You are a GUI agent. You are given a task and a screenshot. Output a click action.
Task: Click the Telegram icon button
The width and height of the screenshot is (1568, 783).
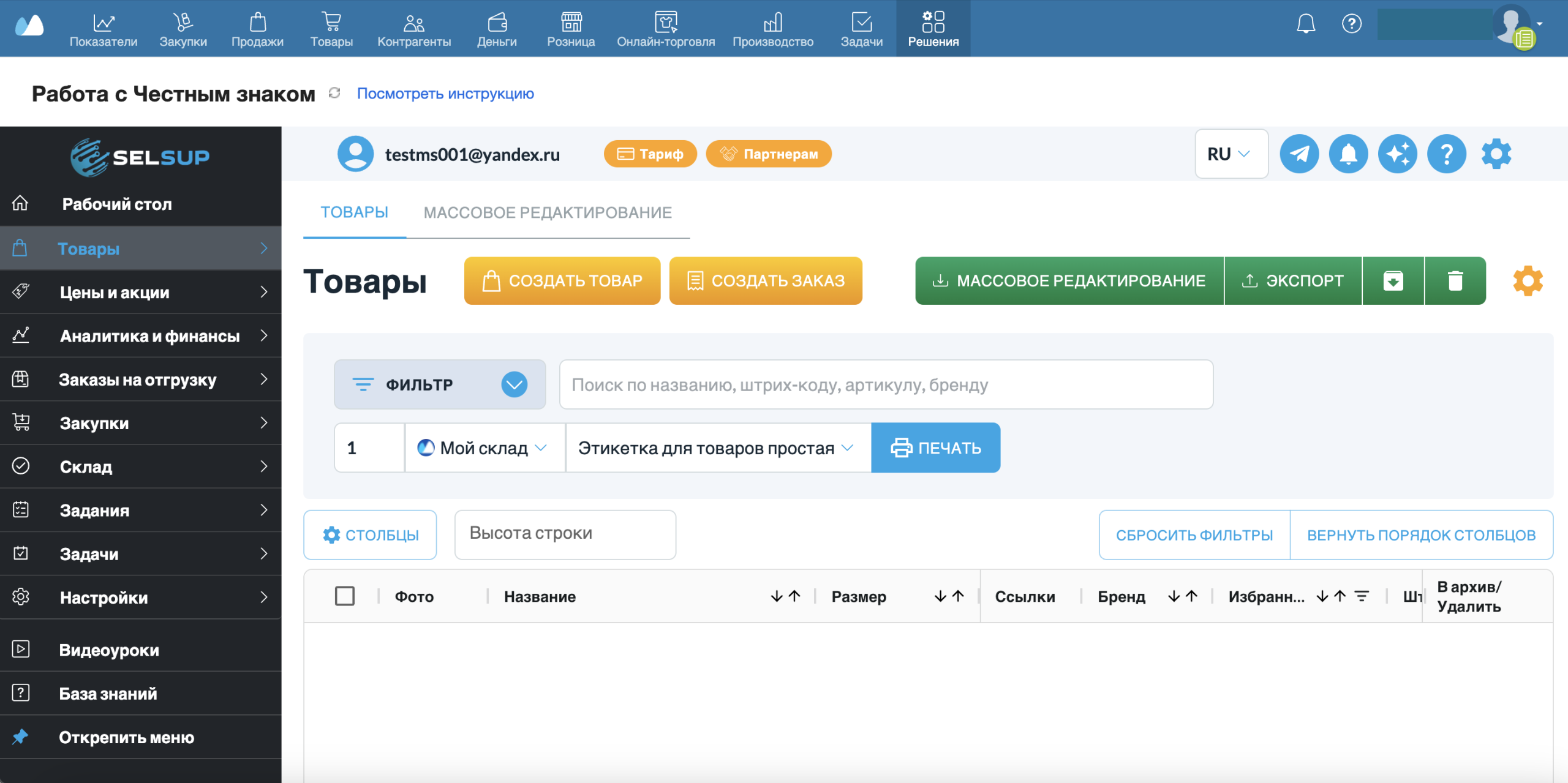click(x=1299, y=154)
